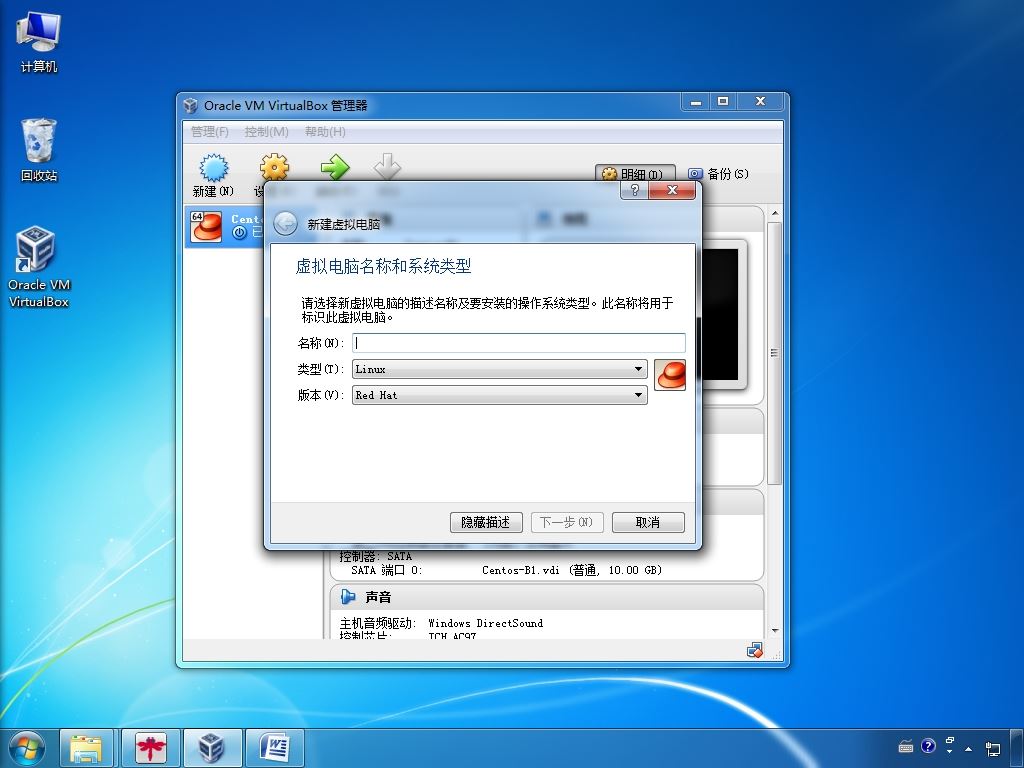The height and width of the screenshot is (768, 1024).
Task: Click the name (名称) input field
Action: (519, 343)
